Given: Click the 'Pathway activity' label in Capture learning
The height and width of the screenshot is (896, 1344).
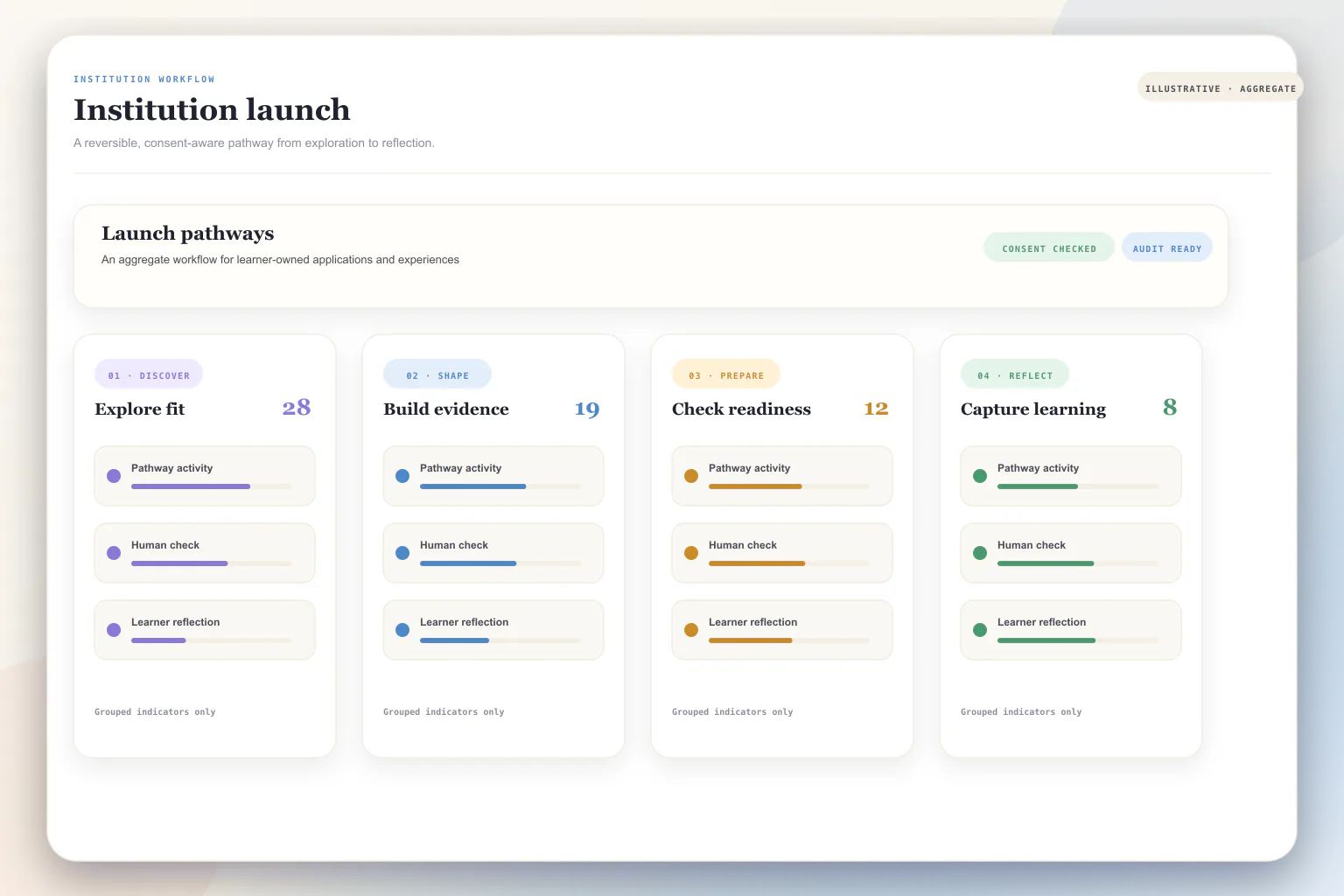Looking at the screenshot, I should [x=1039, y=468].
